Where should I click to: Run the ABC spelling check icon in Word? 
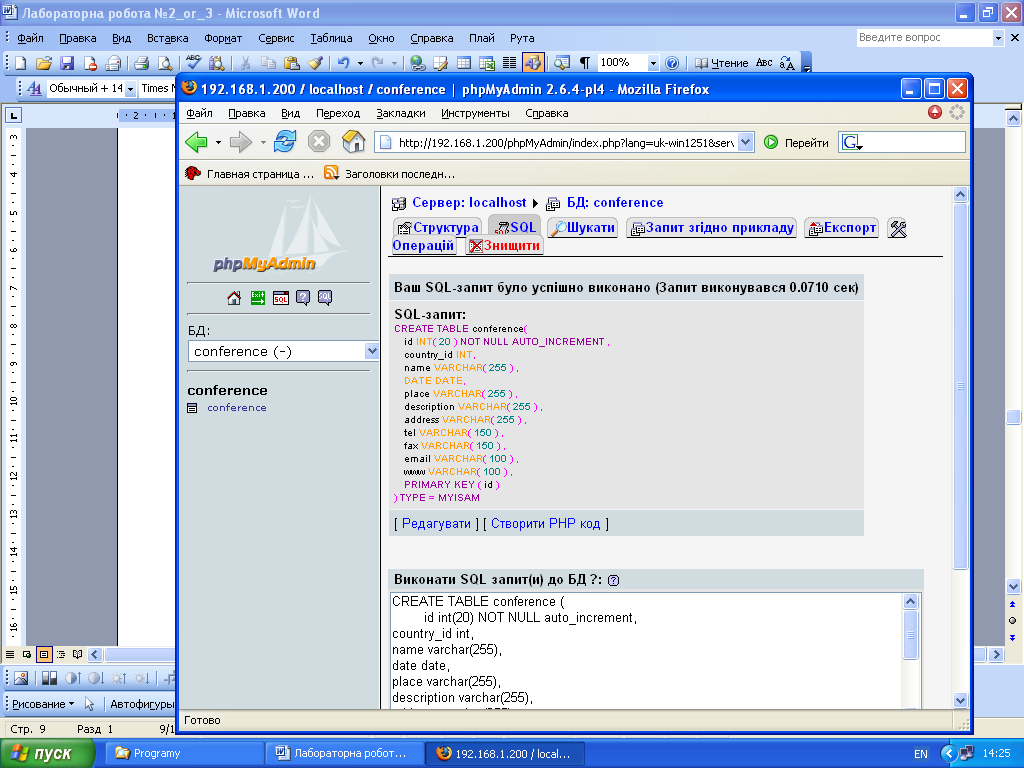click(193, 62)
